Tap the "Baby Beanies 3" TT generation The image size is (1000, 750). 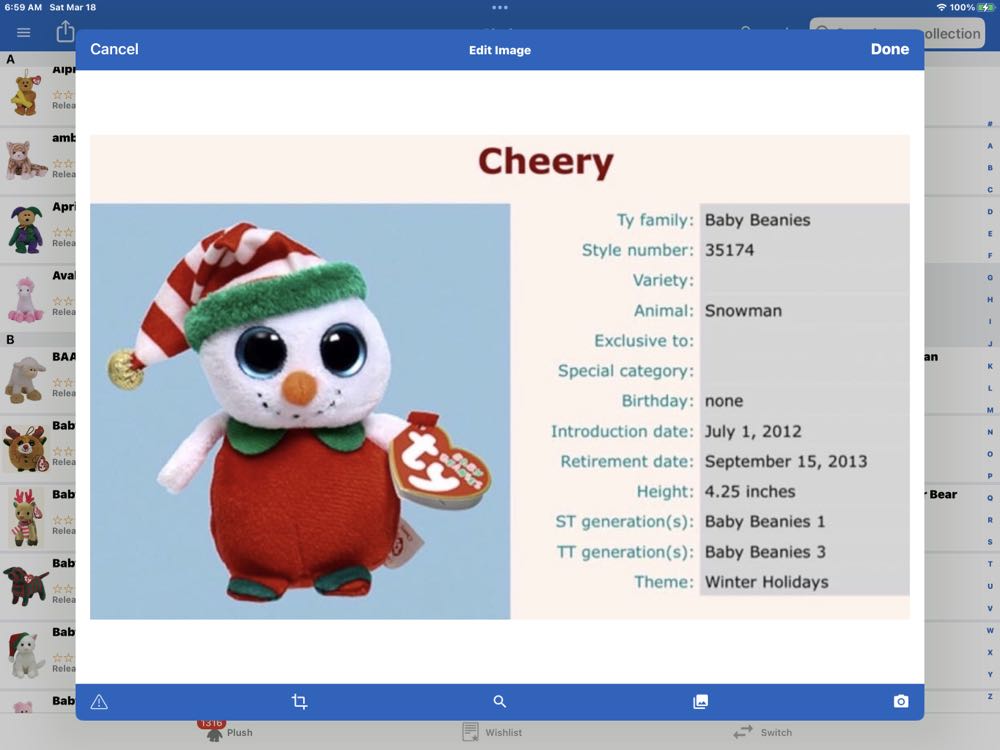pos(765,552)
